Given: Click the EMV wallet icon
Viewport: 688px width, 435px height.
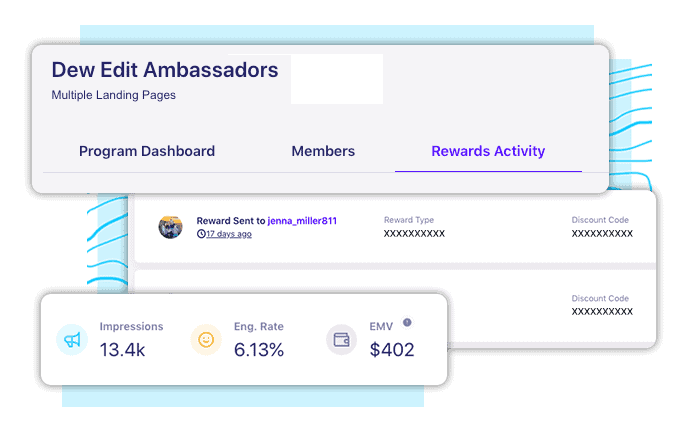Looking at the screenshot, I should pyautogui.click(x=341, y=340).
